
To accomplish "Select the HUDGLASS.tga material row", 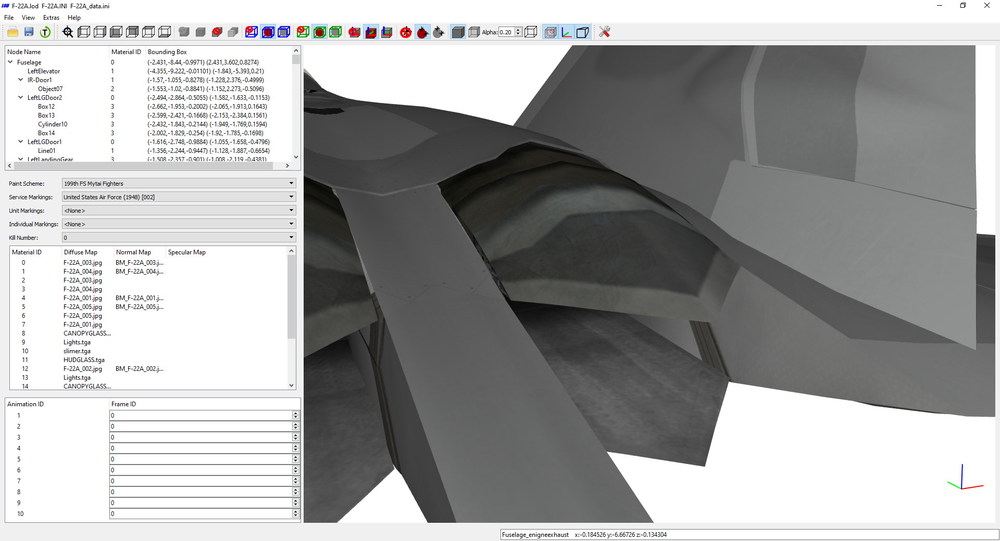I will pyautogui.click(x=148, y=360).
